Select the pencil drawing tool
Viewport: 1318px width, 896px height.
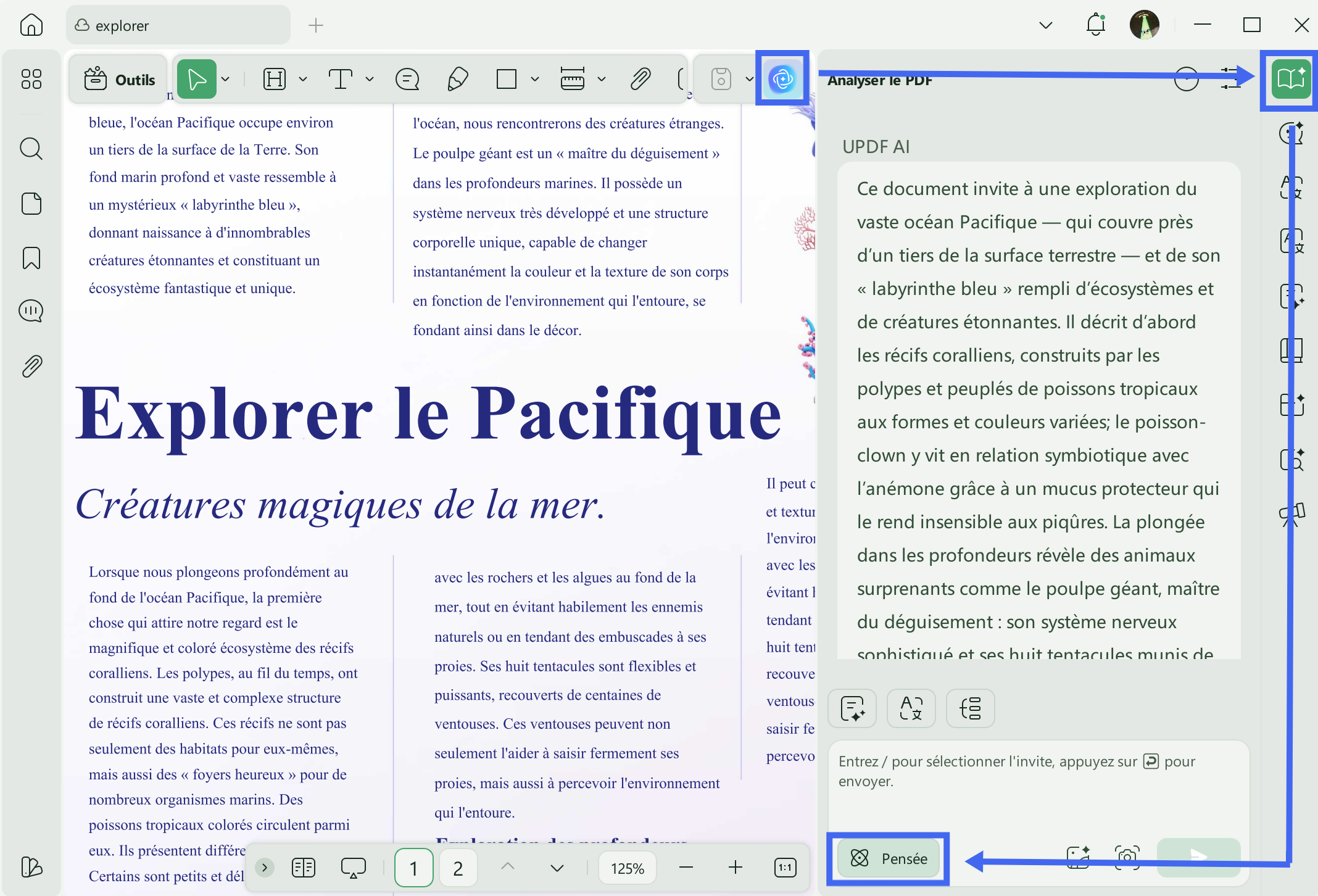coord(457,79)
